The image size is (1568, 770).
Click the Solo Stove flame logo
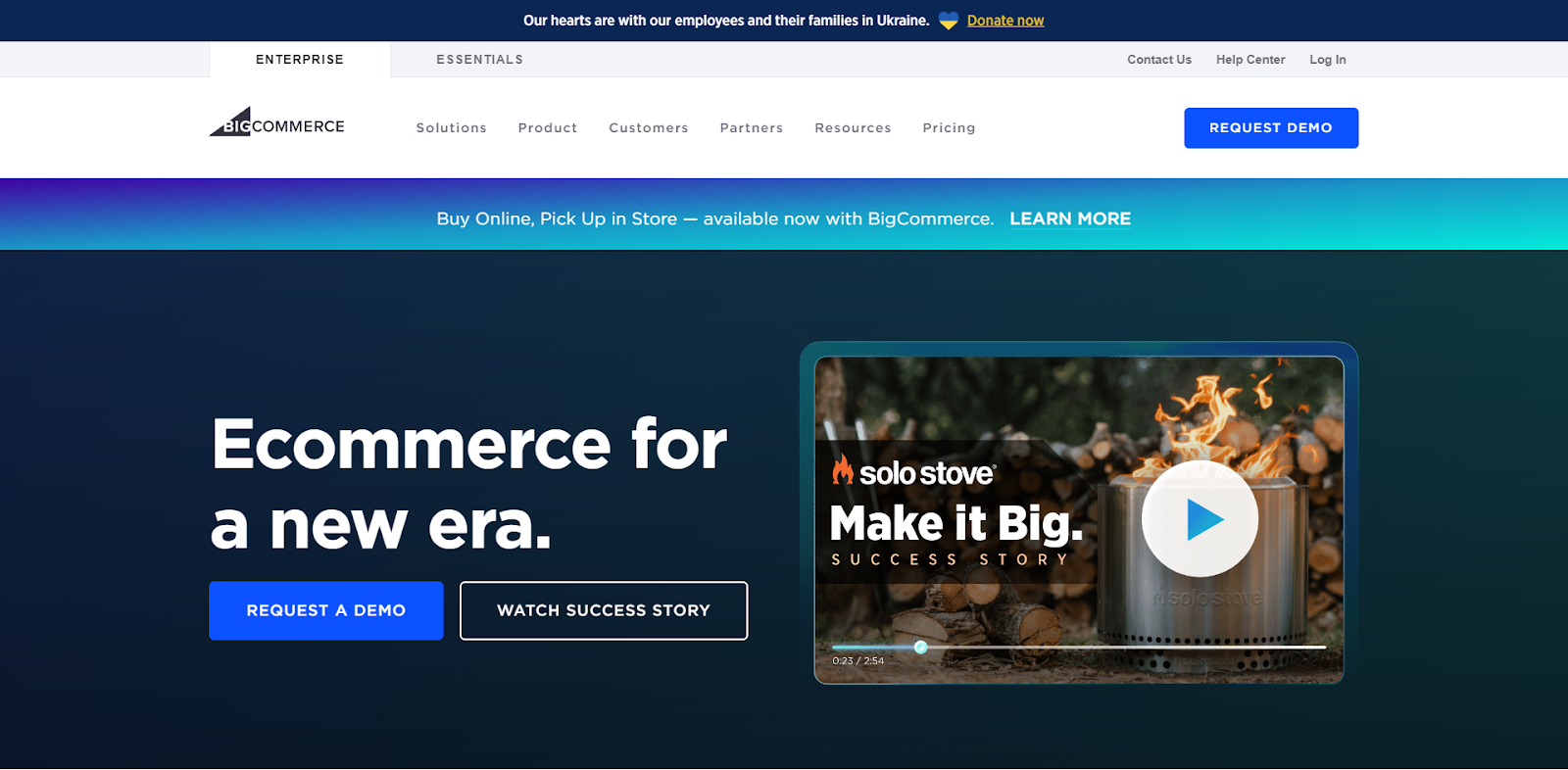click(x=842, y=470)
